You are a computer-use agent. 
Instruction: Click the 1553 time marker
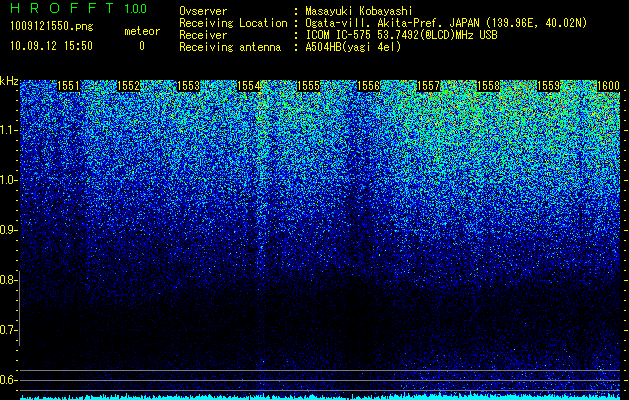coord(188,86)
